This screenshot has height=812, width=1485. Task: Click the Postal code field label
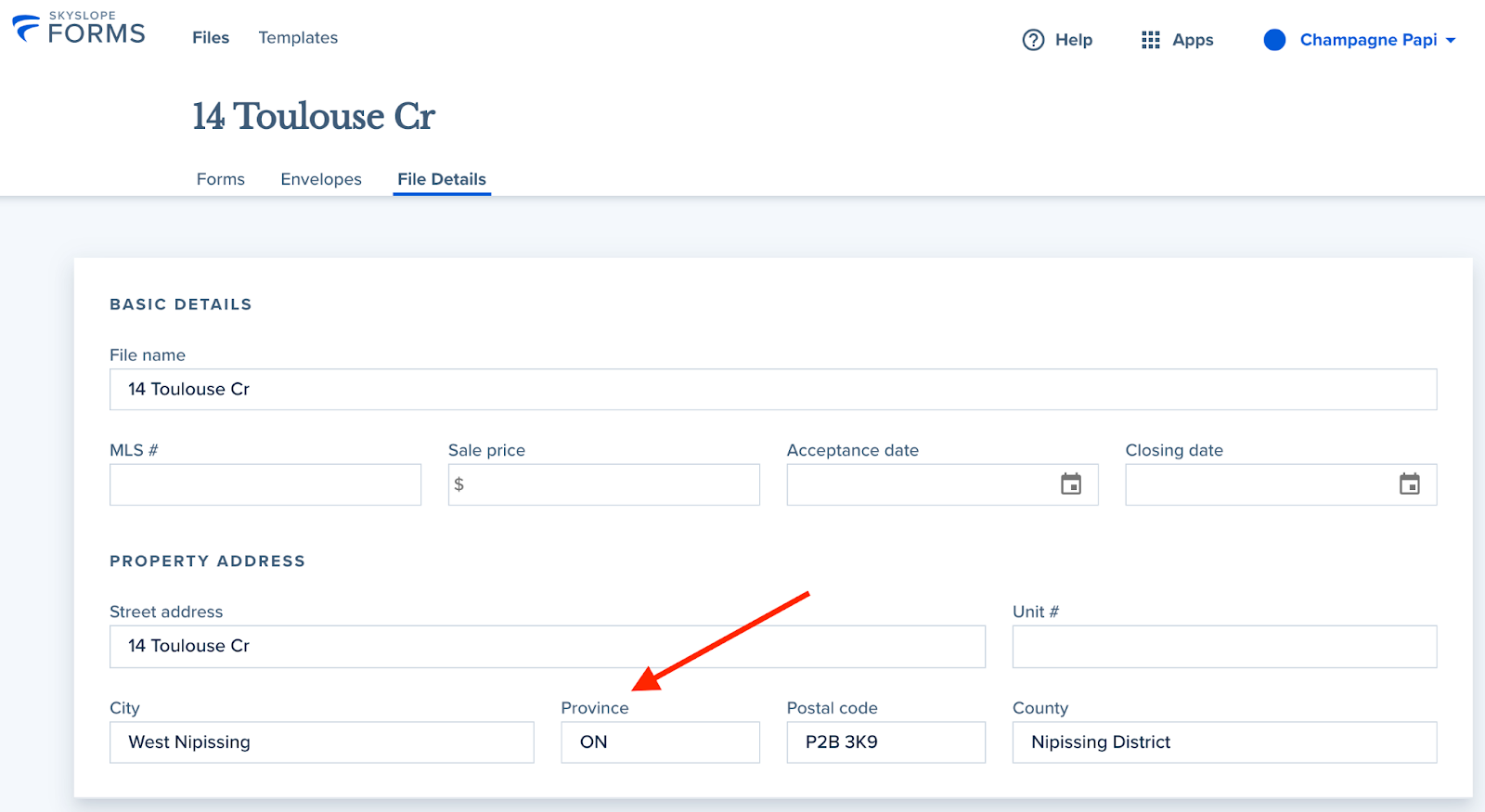[x=833, y=708]
